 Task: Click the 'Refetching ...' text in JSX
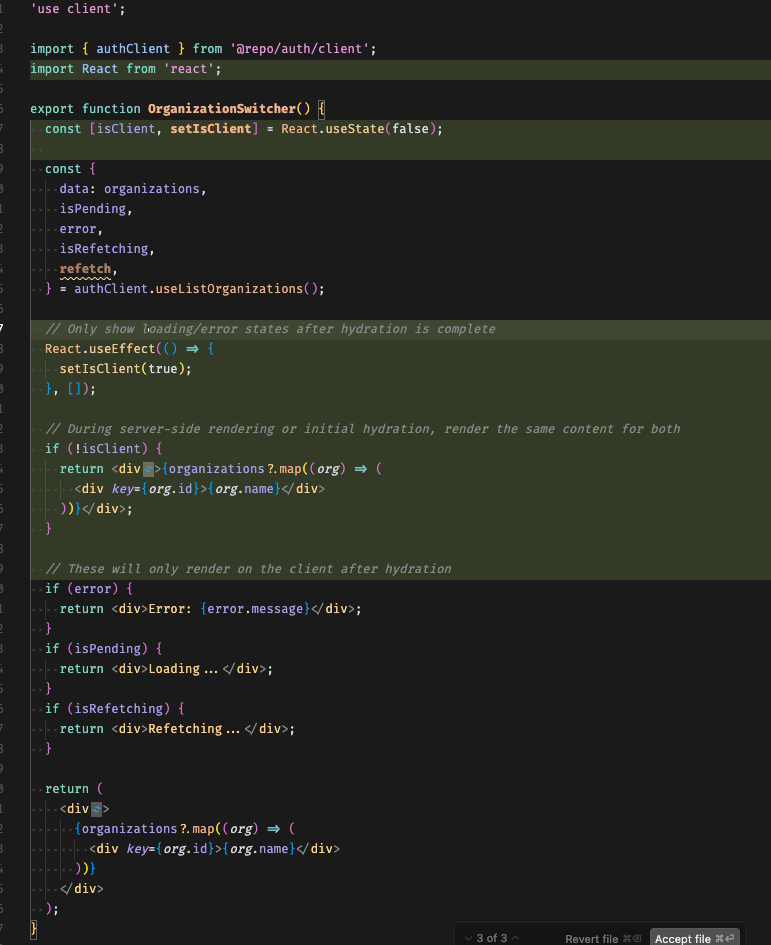coord(194,729)
